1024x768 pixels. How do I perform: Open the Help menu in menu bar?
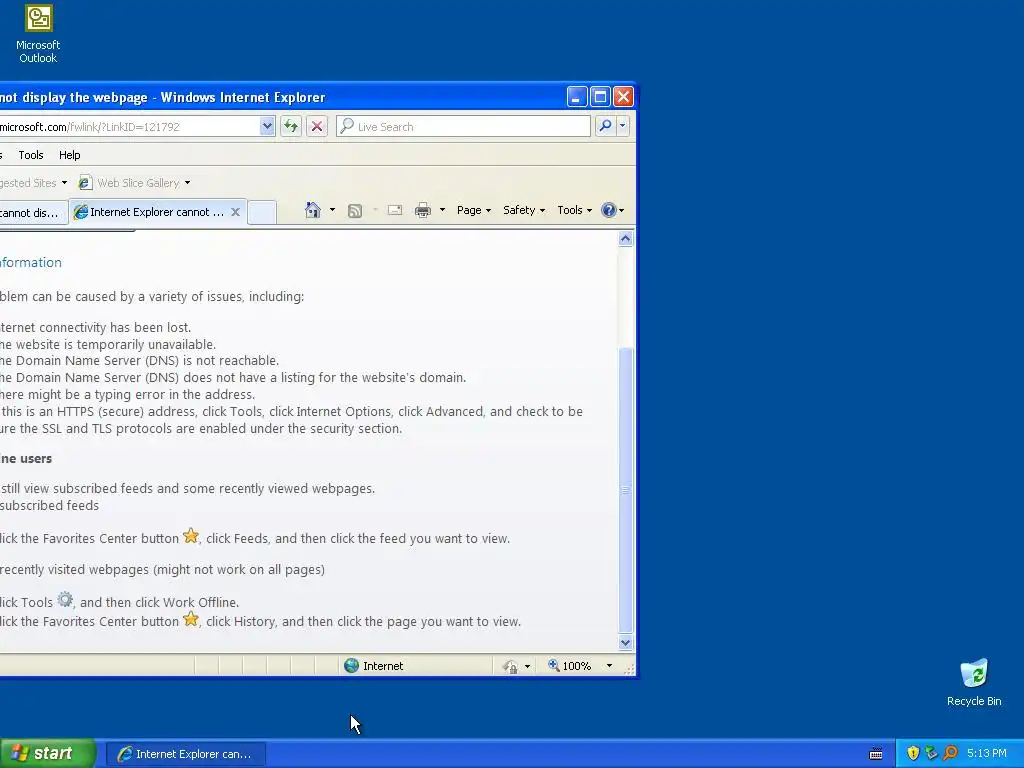coord(69,155)
